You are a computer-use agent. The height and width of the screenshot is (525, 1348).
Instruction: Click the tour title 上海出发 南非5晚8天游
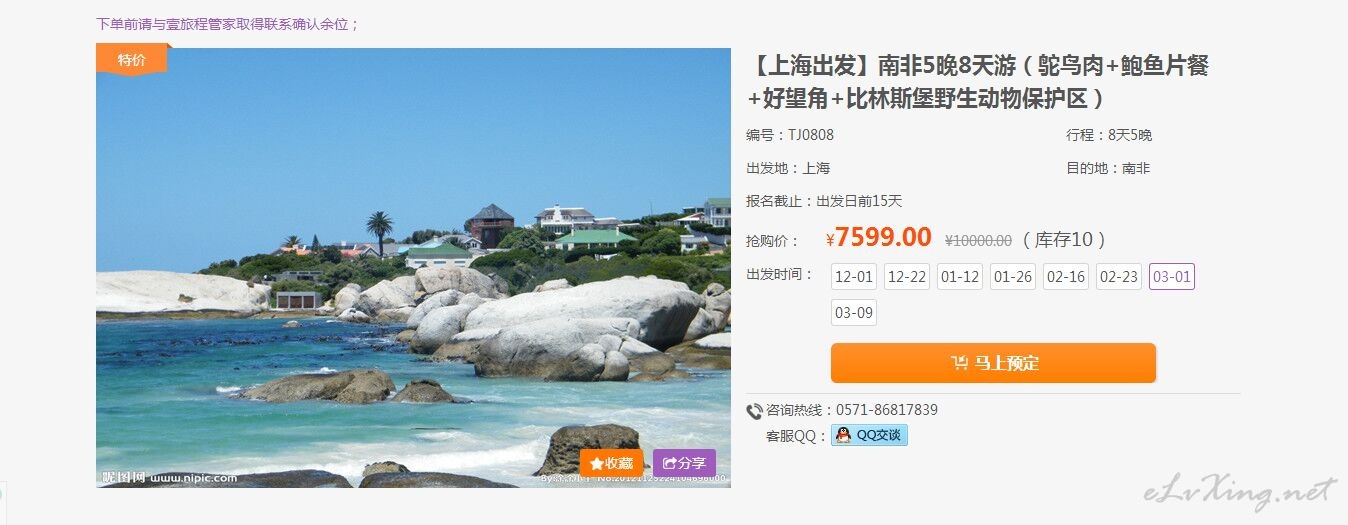[978, 82]
